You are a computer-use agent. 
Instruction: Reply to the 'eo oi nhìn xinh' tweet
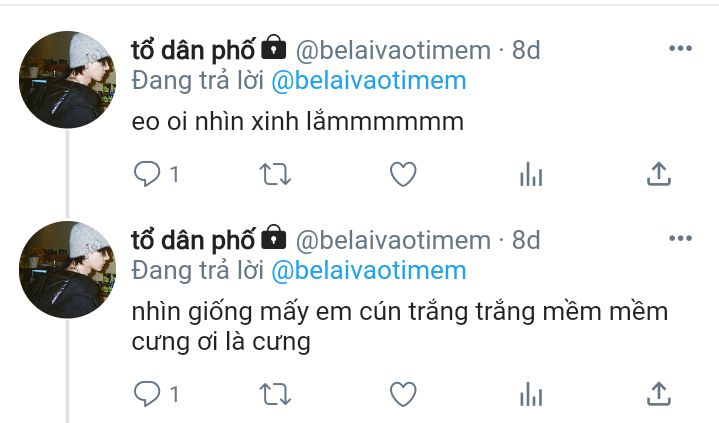pyautogui.click(x=147, y=174)
